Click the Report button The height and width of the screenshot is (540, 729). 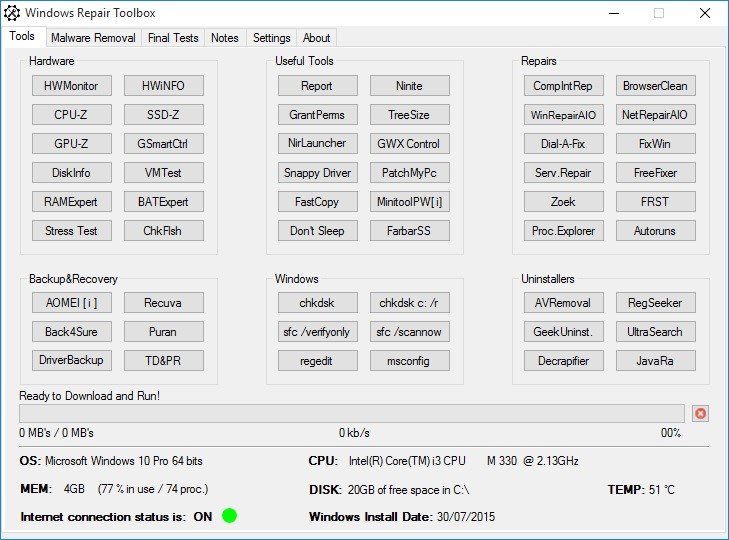tap(318, 86)
